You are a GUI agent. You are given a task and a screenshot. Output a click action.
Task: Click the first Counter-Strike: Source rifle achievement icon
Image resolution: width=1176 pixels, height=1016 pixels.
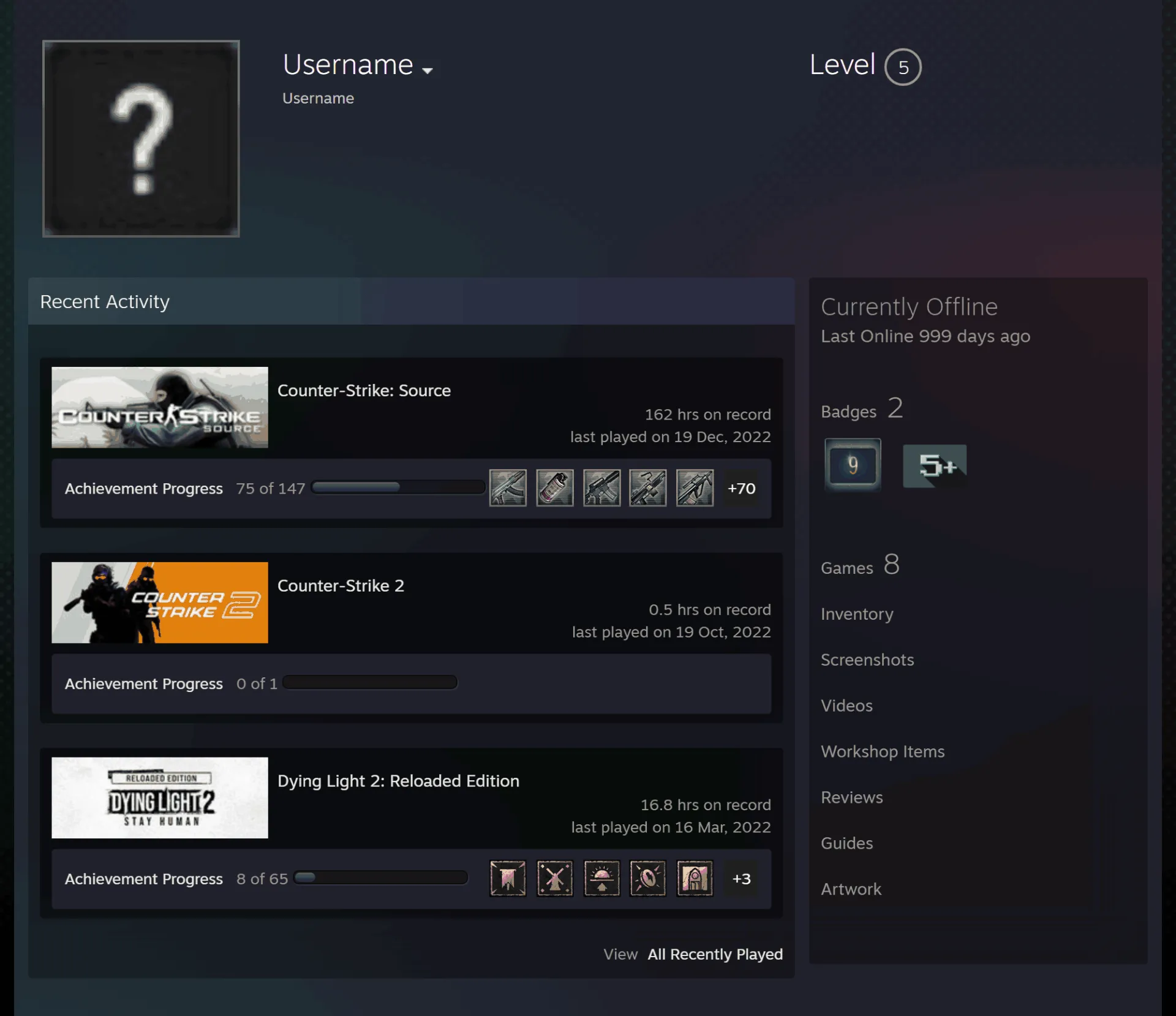coord(508,488)
